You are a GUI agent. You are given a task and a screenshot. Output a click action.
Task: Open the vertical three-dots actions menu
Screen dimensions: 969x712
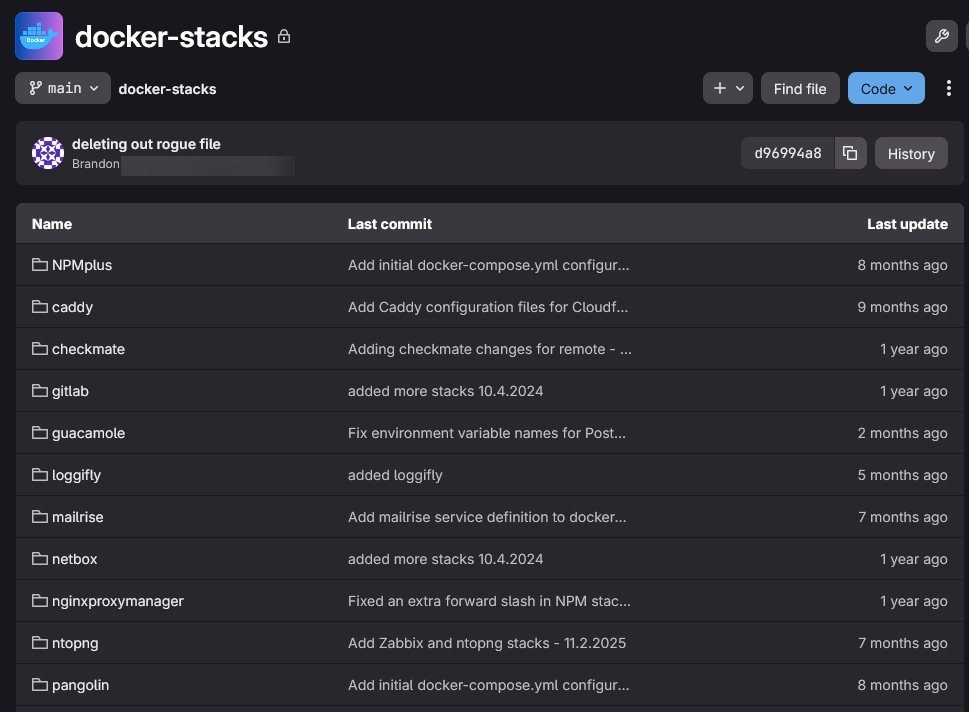click(x=949, y=88)
